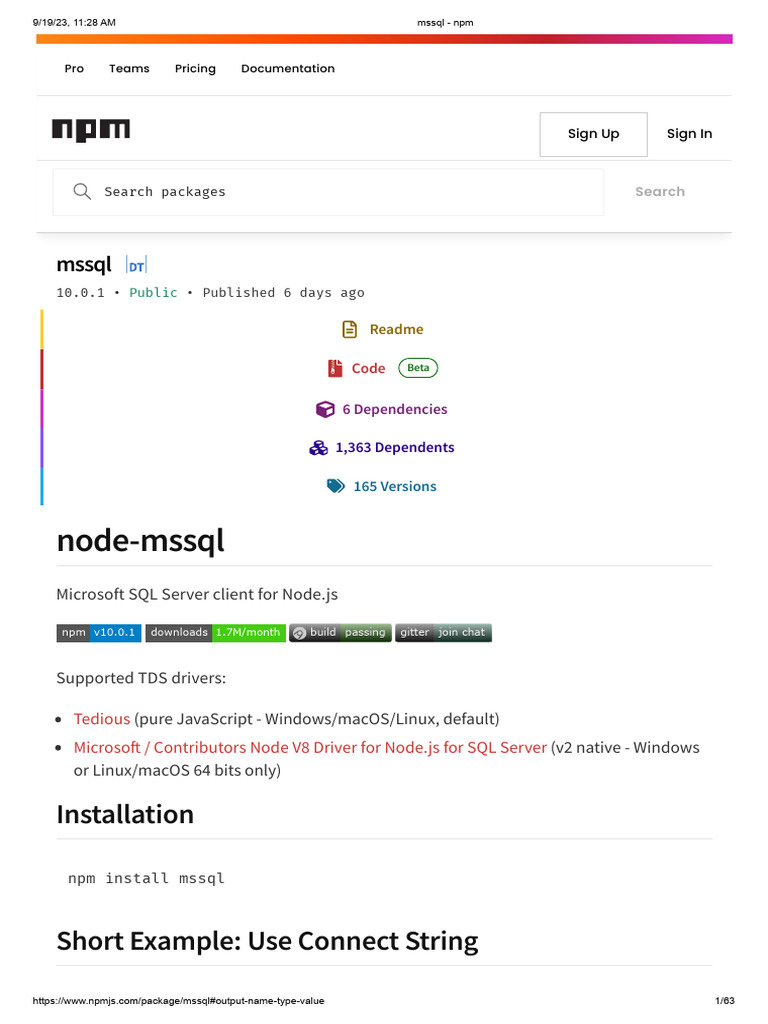Screen dimensions: 768x1024
Task: Focus the Search packages input field
Action: 340,192
